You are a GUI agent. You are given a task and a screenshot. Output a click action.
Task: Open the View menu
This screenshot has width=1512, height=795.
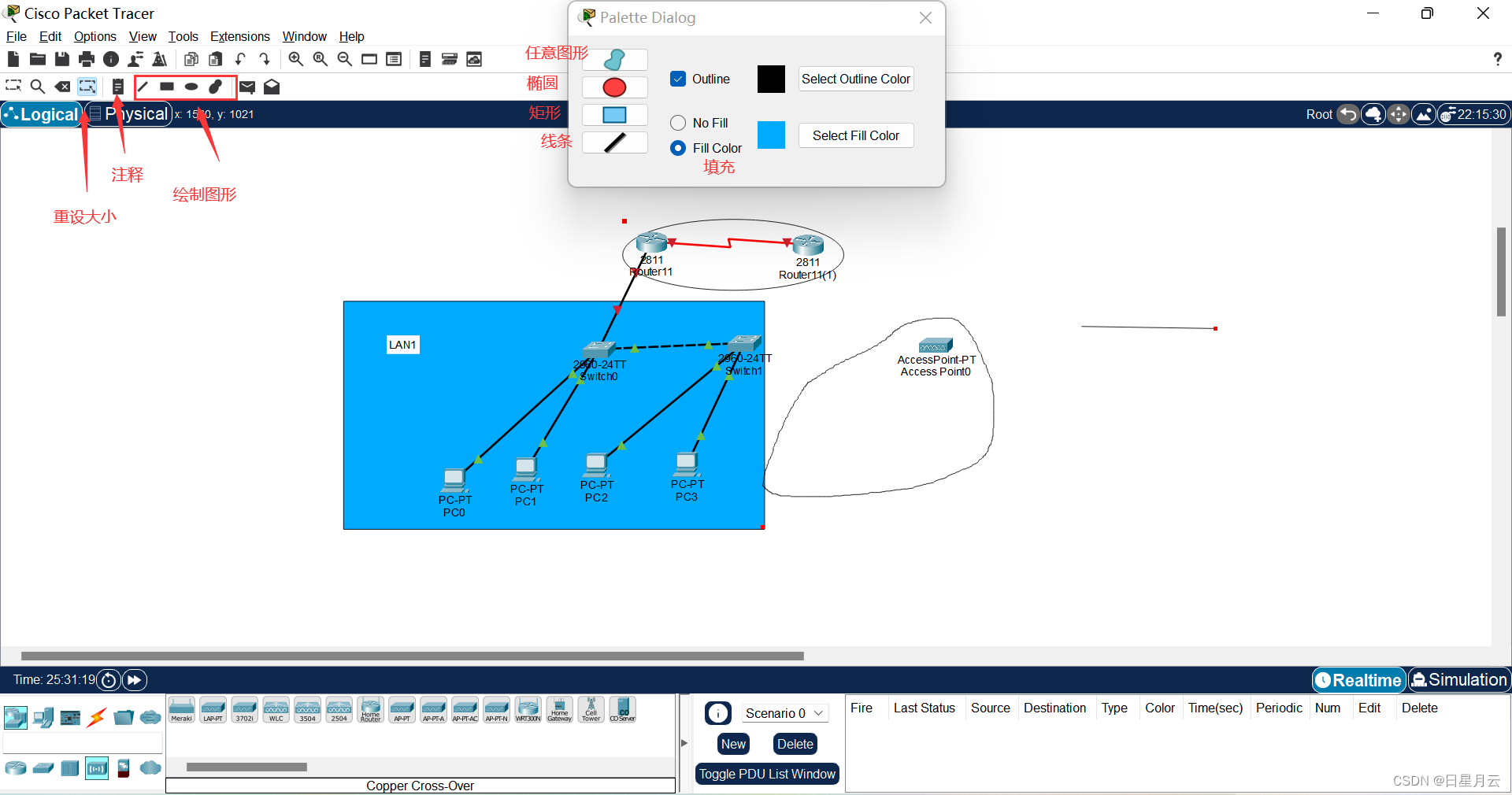143,36
